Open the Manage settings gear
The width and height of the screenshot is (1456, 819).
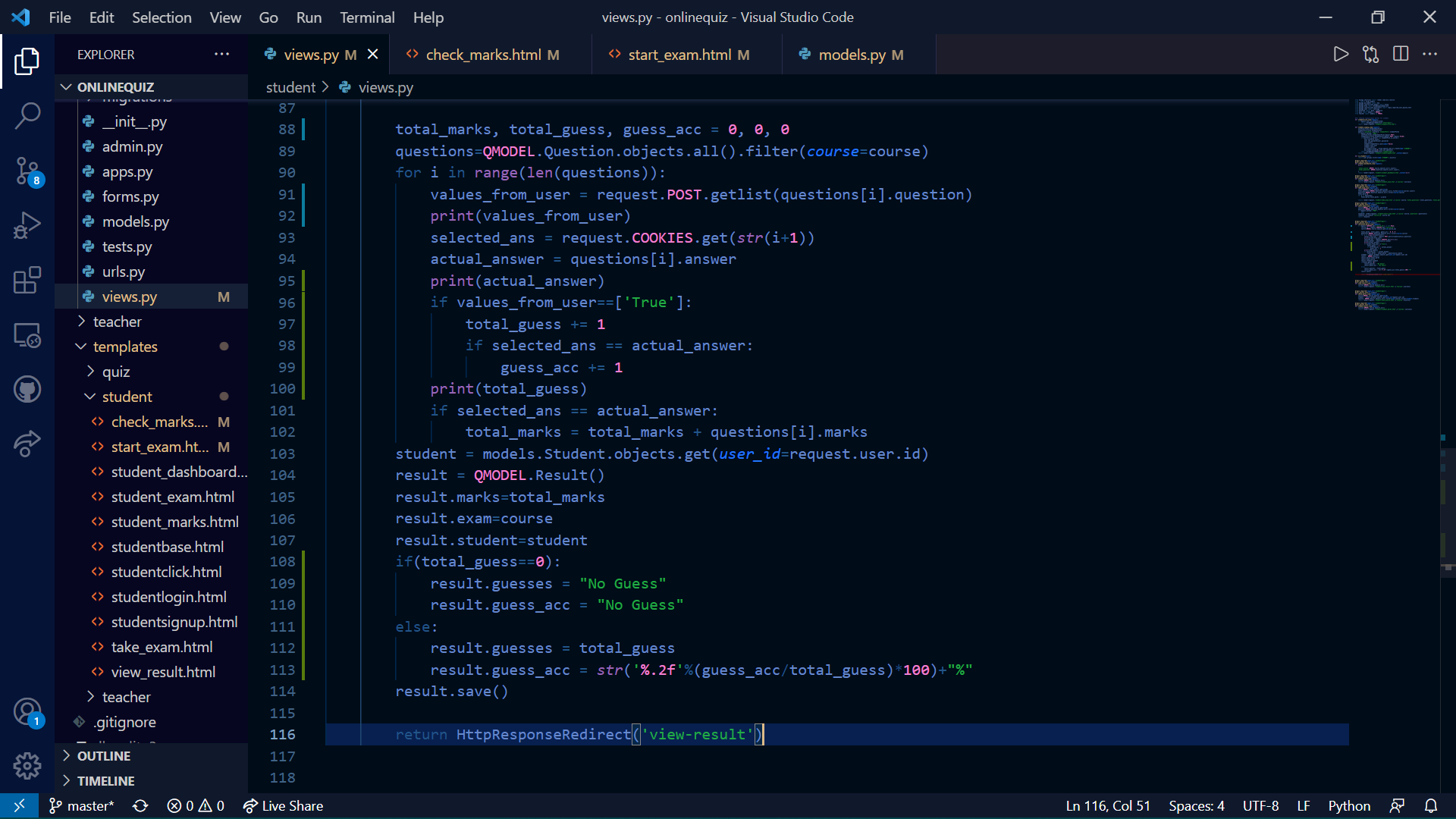pyautogui.click(x=27, y=765)
